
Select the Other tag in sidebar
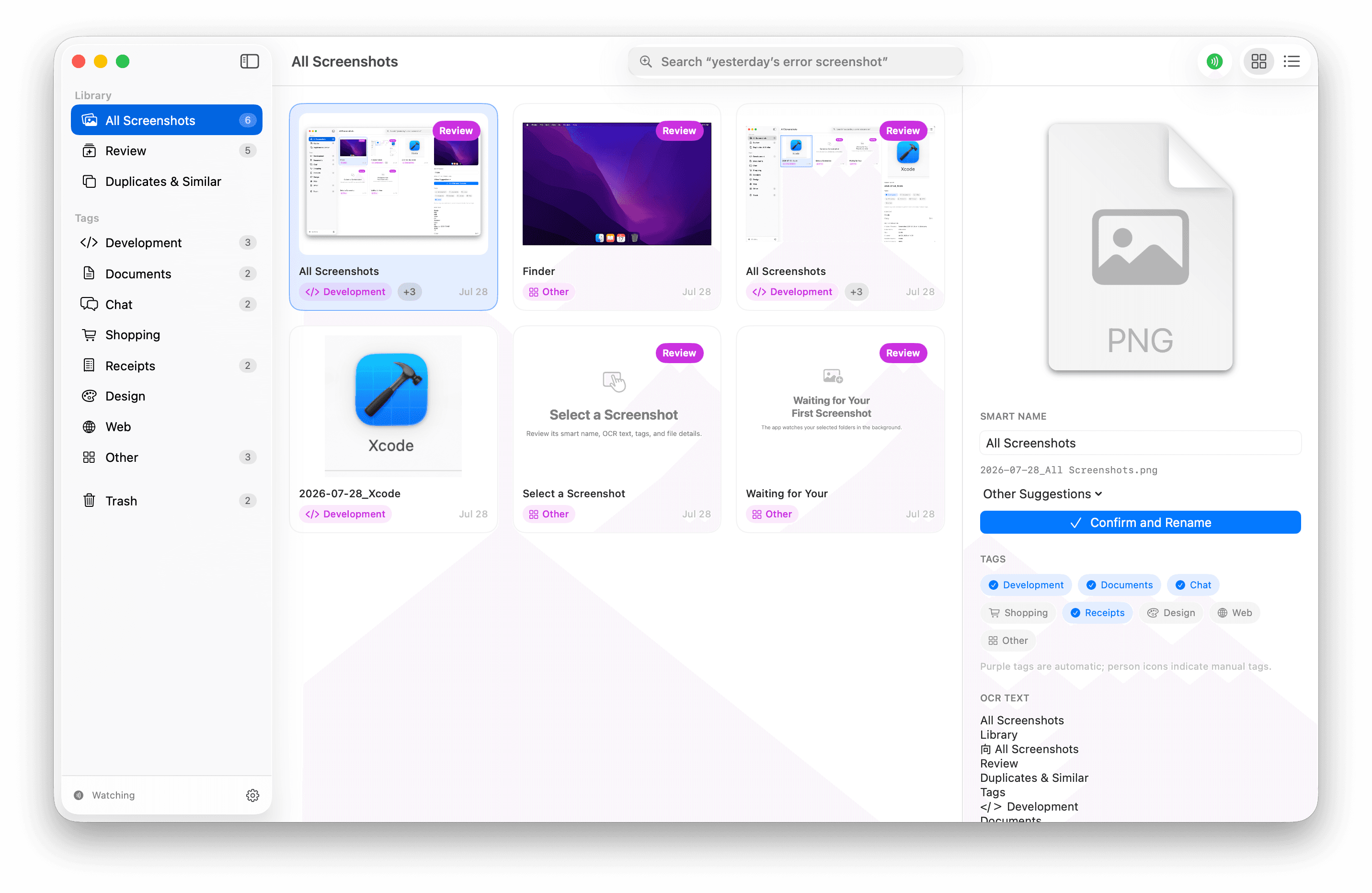[167, 457]
